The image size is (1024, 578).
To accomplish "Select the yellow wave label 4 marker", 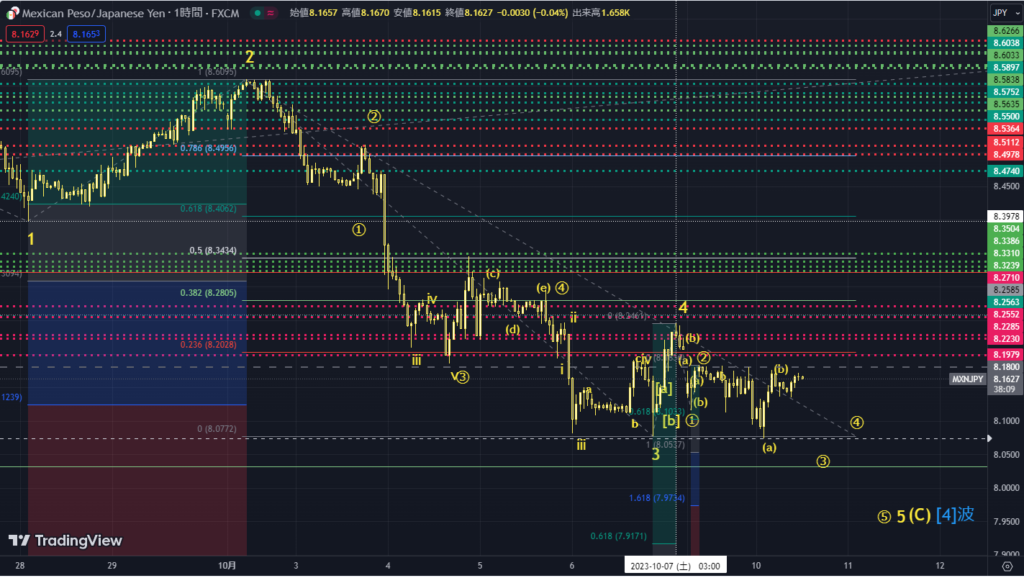I will coord(683,308).
